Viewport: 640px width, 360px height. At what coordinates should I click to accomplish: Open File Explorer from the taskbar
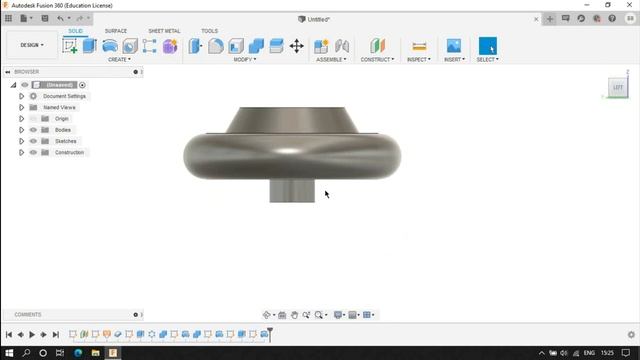[x=96, y=353]
